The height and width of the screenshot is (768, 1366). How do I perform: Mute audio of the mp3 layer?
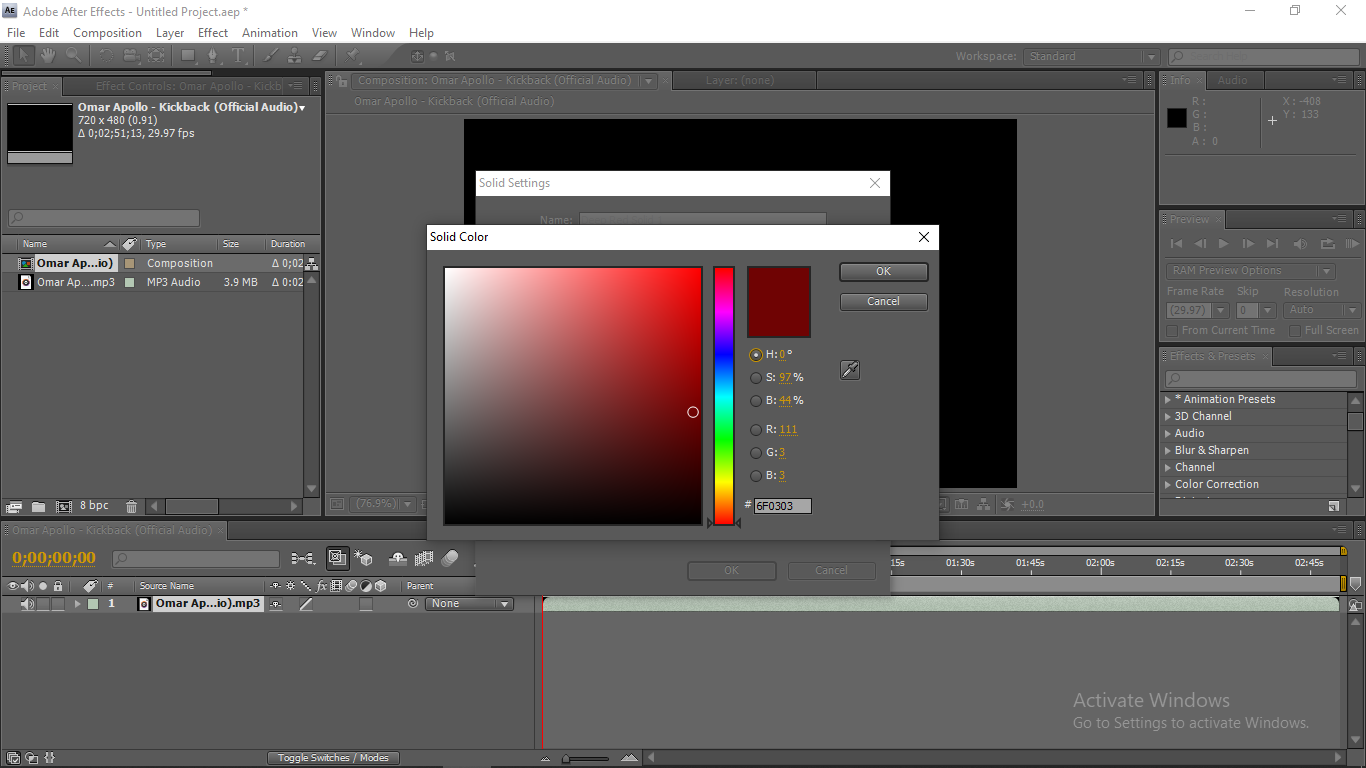click(x=28, y=604)
